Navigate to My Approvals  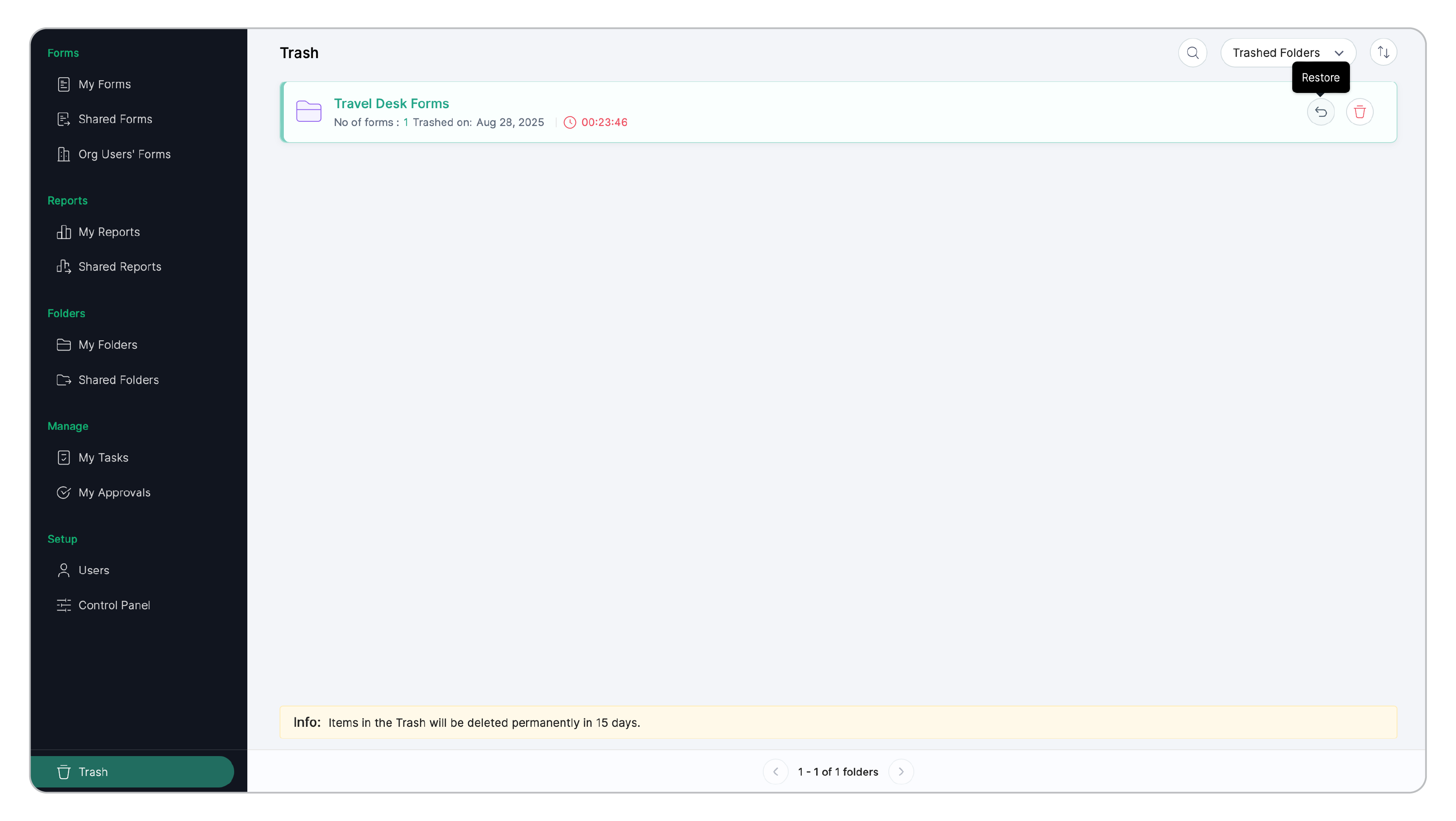pos(114,493)
